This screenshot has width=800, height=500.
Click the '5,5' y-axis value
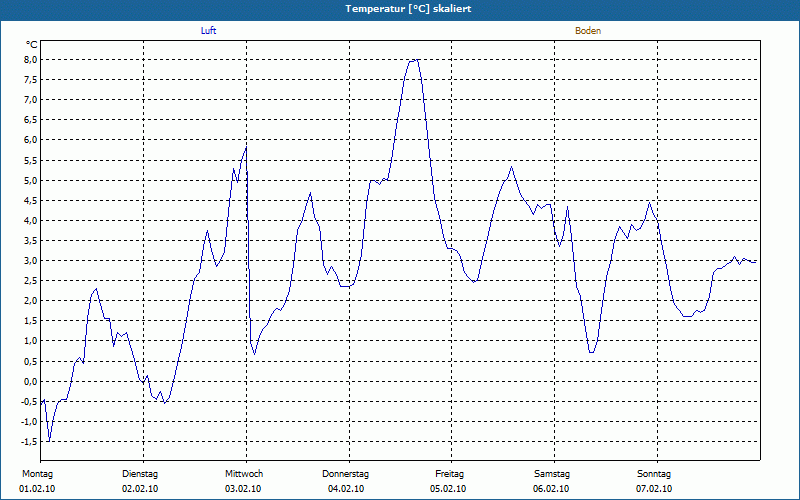(31, 160)
